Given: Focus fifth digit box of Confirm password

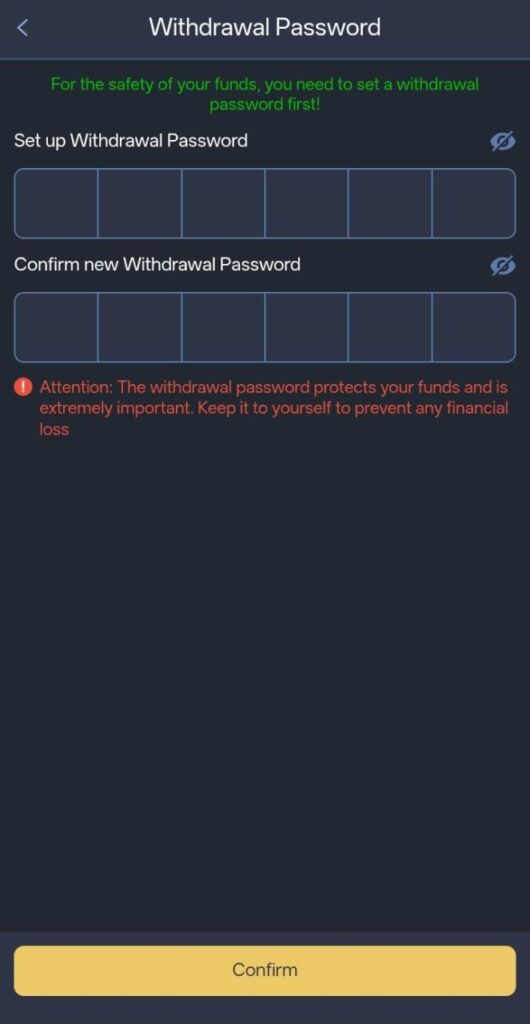Looking at the screenshot, I should click(x=390, y=327).
